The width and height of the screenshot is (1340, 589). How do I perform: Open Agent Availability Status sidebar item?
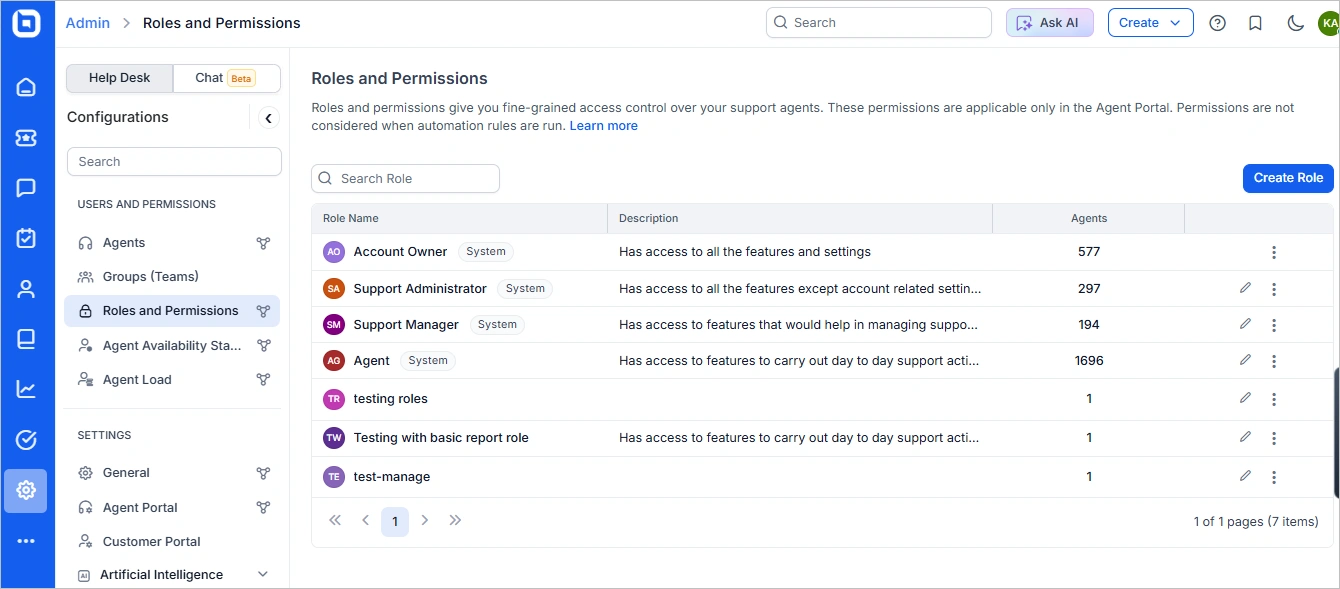[x=172, y=345]
